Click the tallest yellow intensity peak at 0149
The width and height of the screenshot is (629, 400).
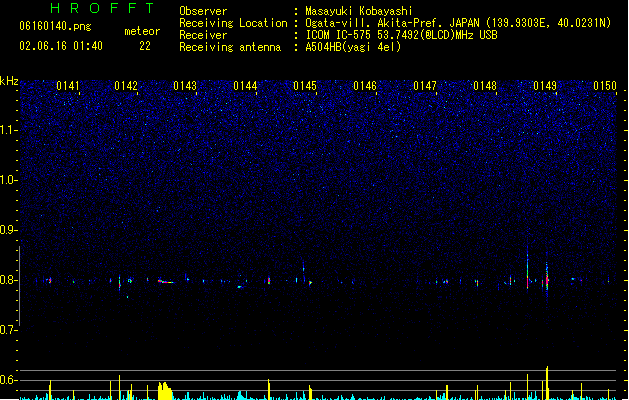coord(547,383)
